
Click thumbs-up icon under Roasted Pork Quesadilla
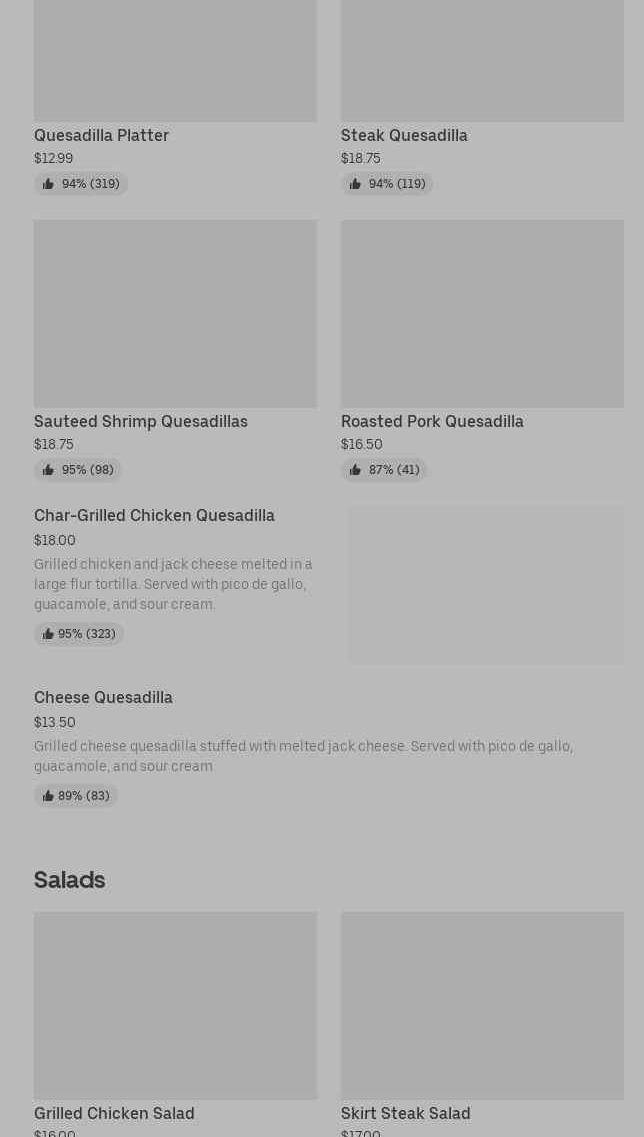[355, 470]
